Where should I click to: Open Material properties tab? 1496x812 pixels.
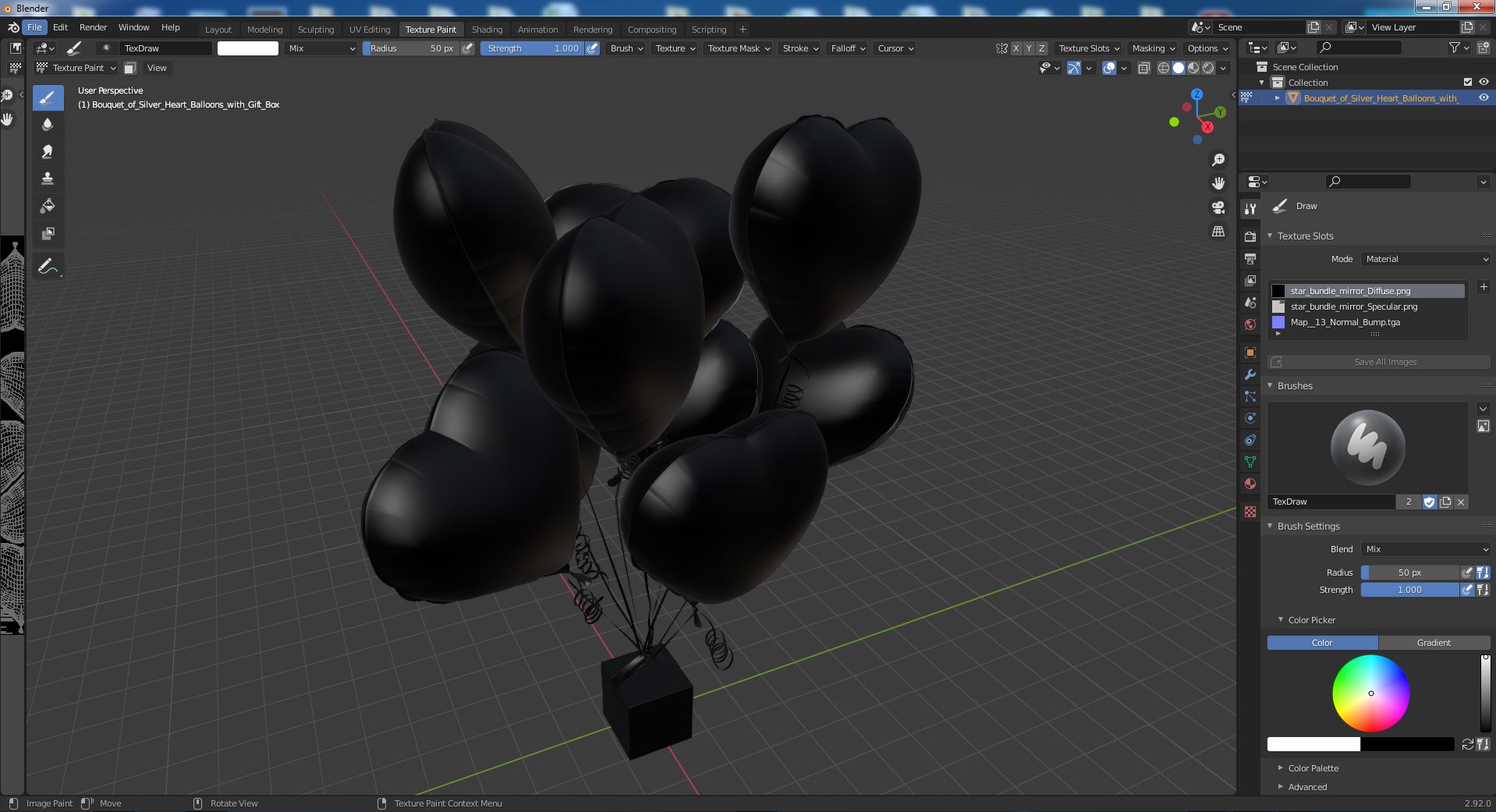coord(1250,484)
